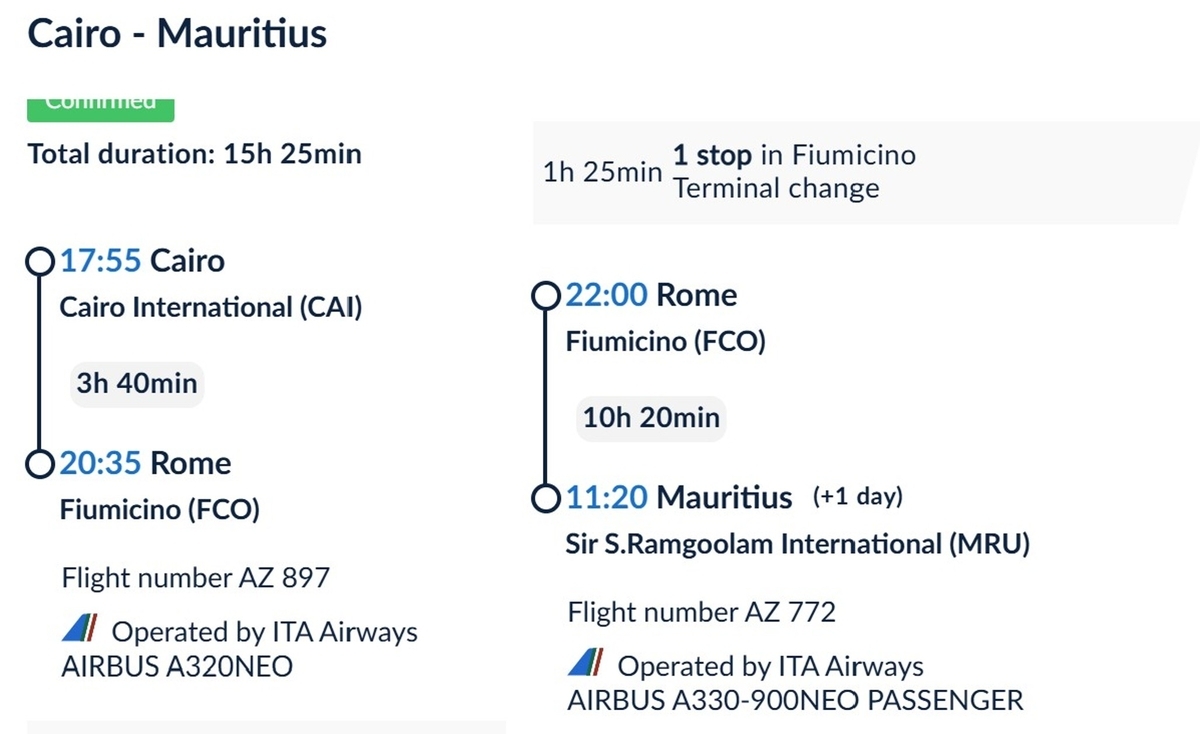Click Sir S.Ramgoolam International (MRU) label
The height and width of the screenshot is (734, 1200).
pos(798,544)
